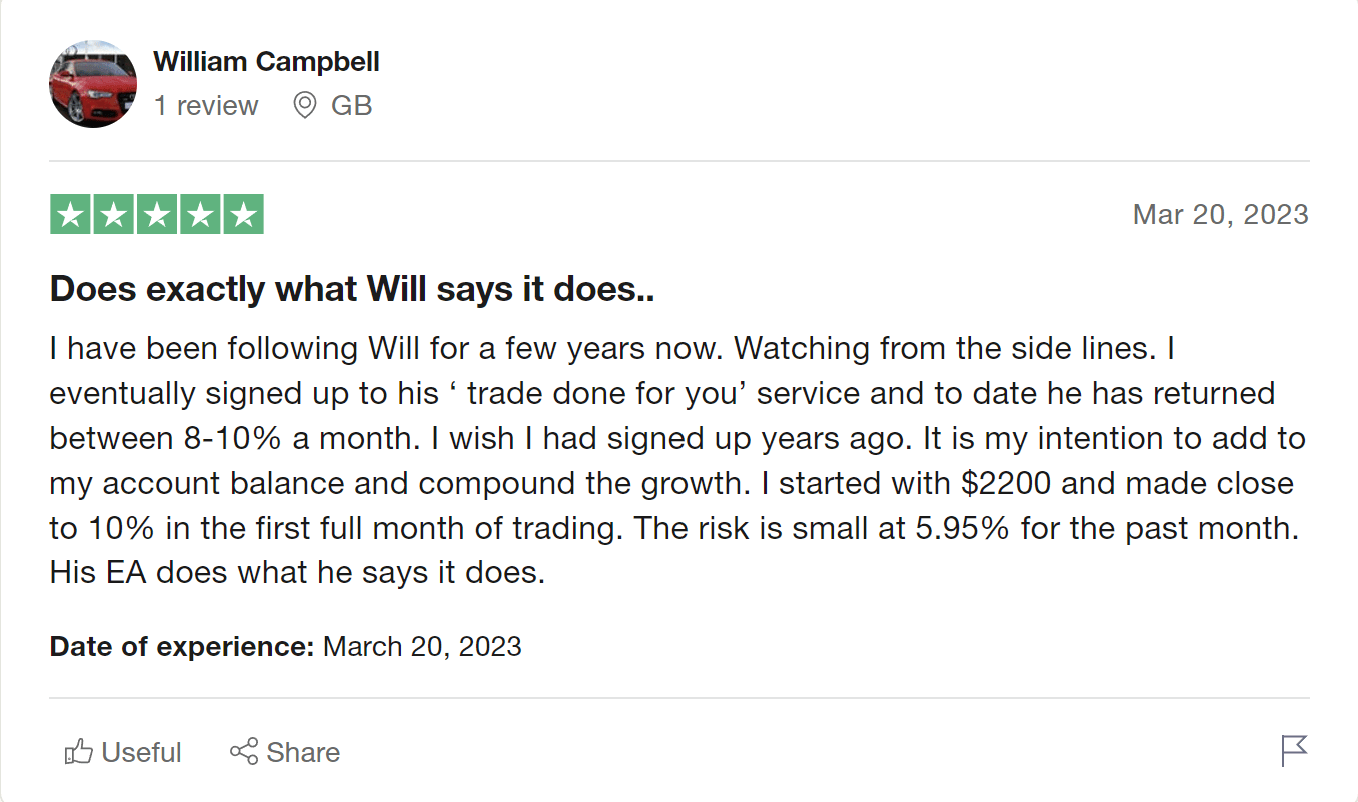Click the fifth green rating star
1358x802 pixels.
[x=243, y=214]
